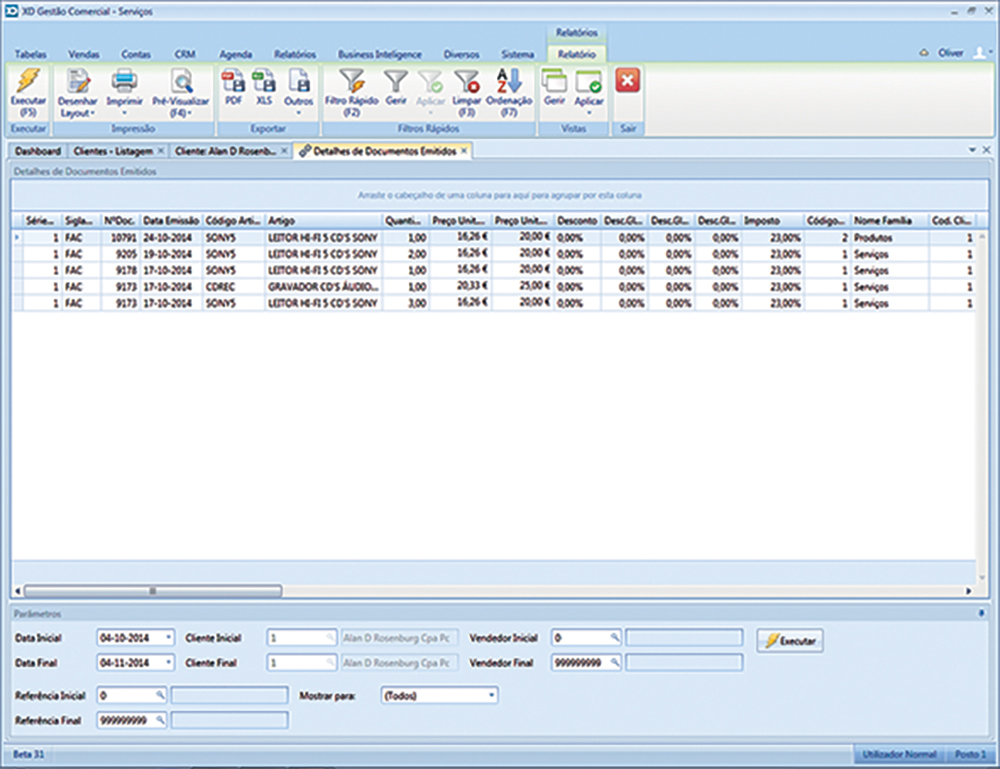The height and width of the screenshot is (769, 1000).
Task: Open the Vendas menu tab
Action: pyautogui.click(x=84, y=54)
